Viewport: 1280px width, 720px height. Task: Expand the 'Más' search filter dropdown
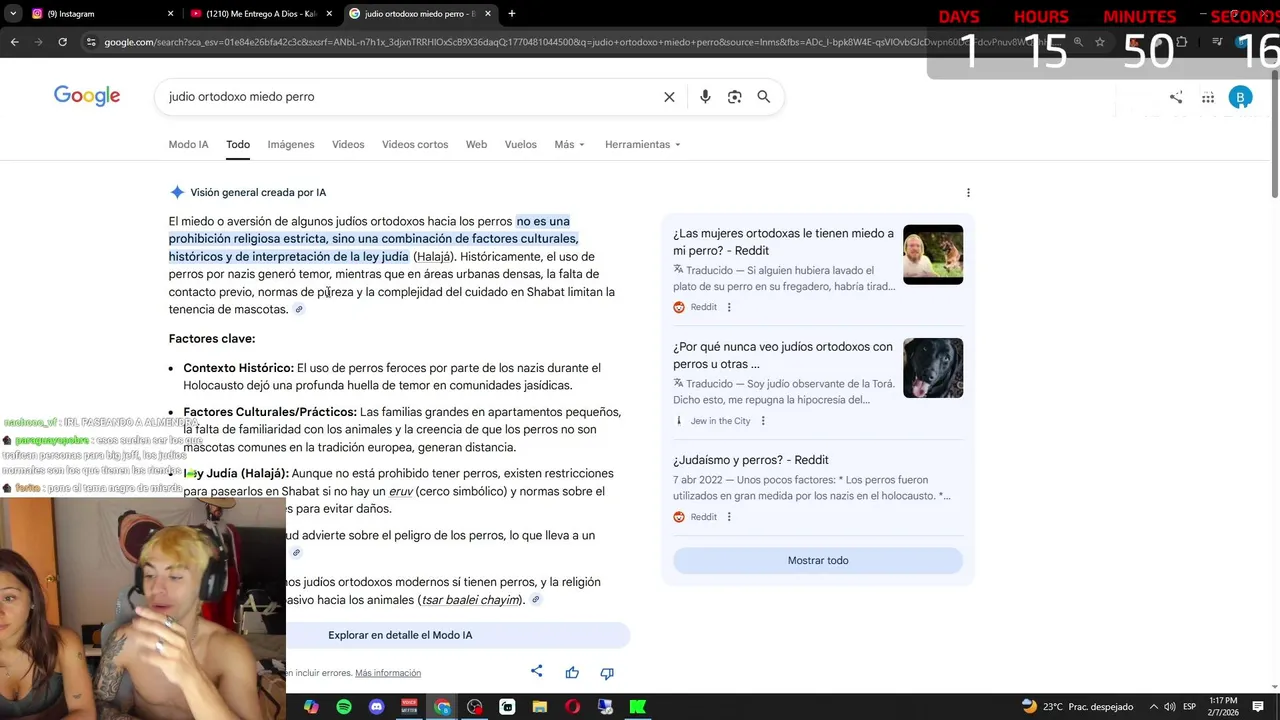click(x=570, y=145)
